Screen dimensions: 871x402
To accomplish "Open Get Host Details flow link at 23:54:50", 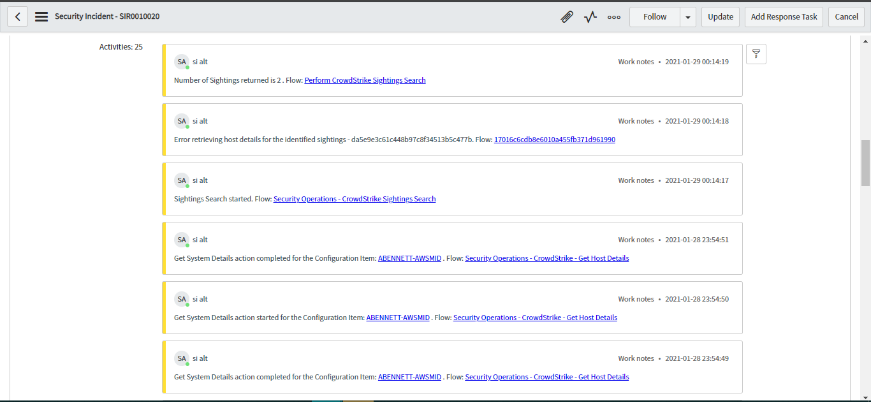I will pyautogui.click(x=535, y=318).
